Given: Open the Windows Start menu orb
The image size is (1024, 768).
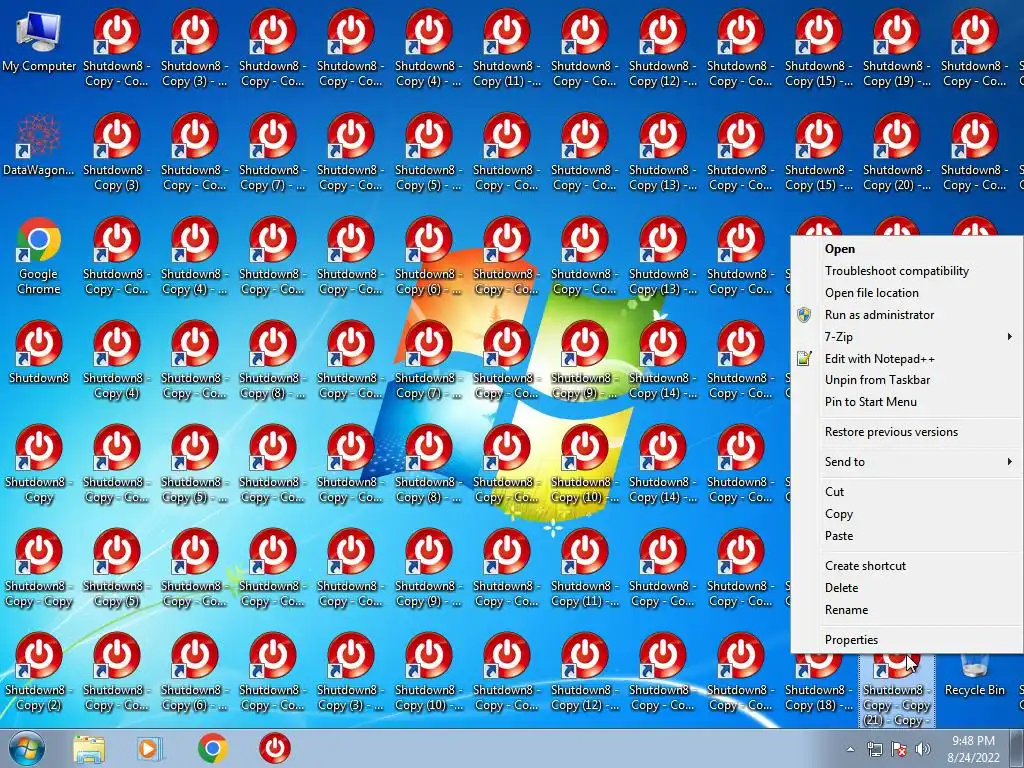Looking at the screenshot, I should click(x=27, y=748).
